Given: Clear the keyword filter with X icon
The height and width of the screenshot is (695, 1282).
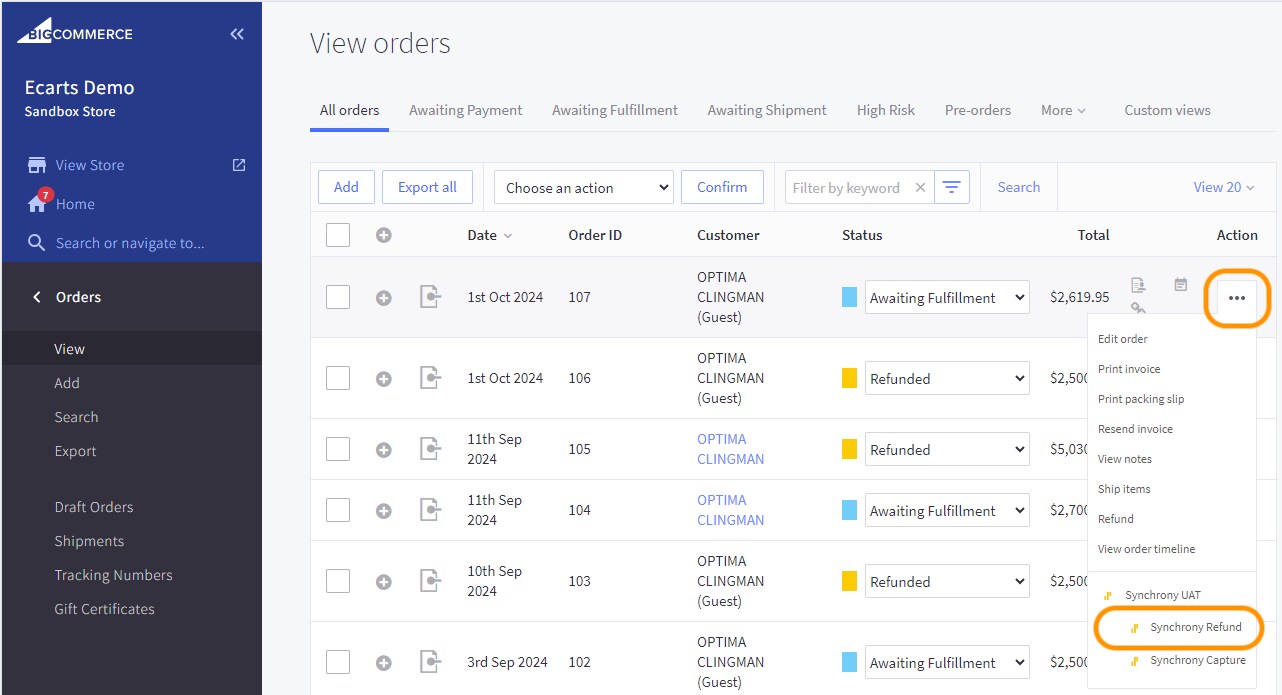Looking at the screenshot, I should tap(920, 188).
